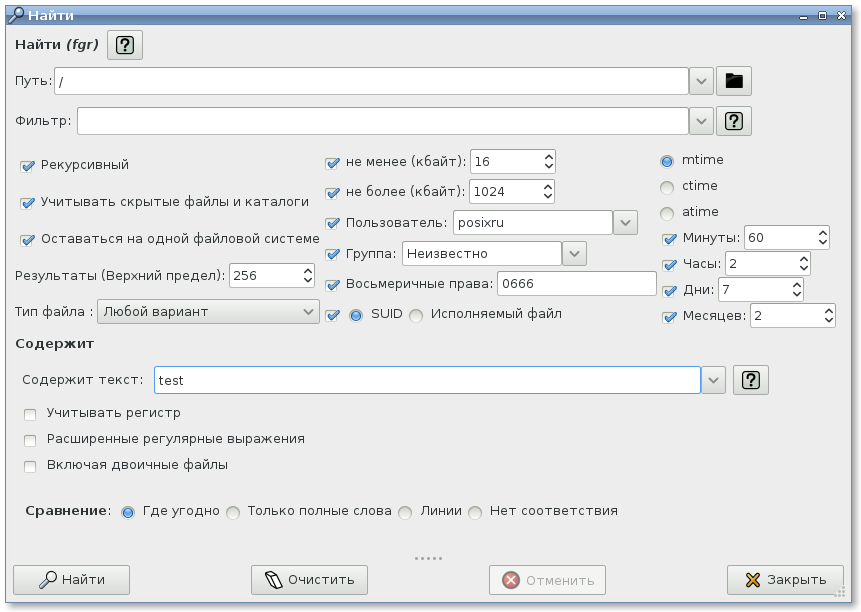Image resolution: width=861 pixels, height=612 pixels.
Task: Choose Нет соответствия comparison option
Action: (475, 513)
